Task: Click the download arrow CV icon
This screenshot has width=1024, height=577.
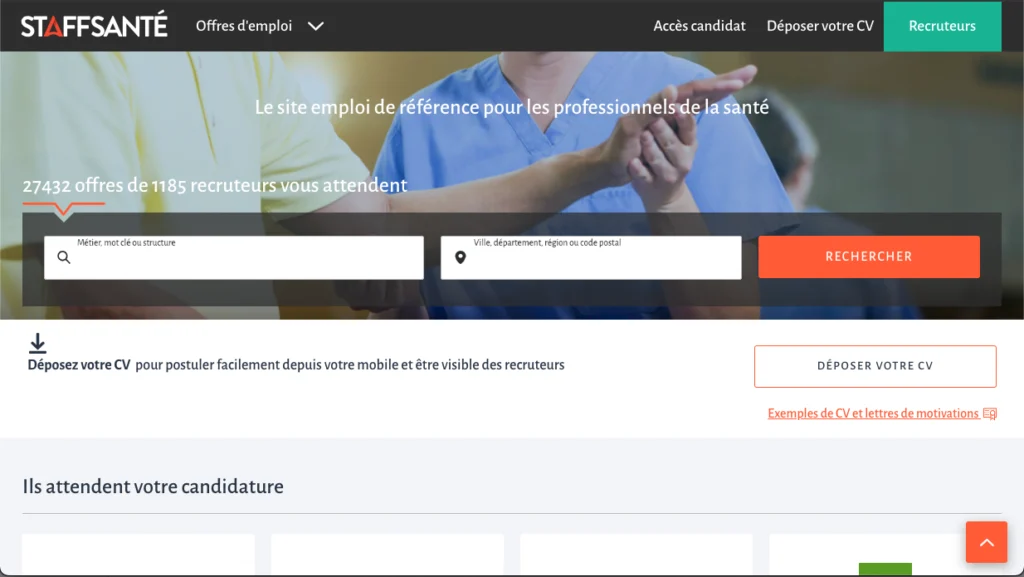Action: click(x=37, y=343)
